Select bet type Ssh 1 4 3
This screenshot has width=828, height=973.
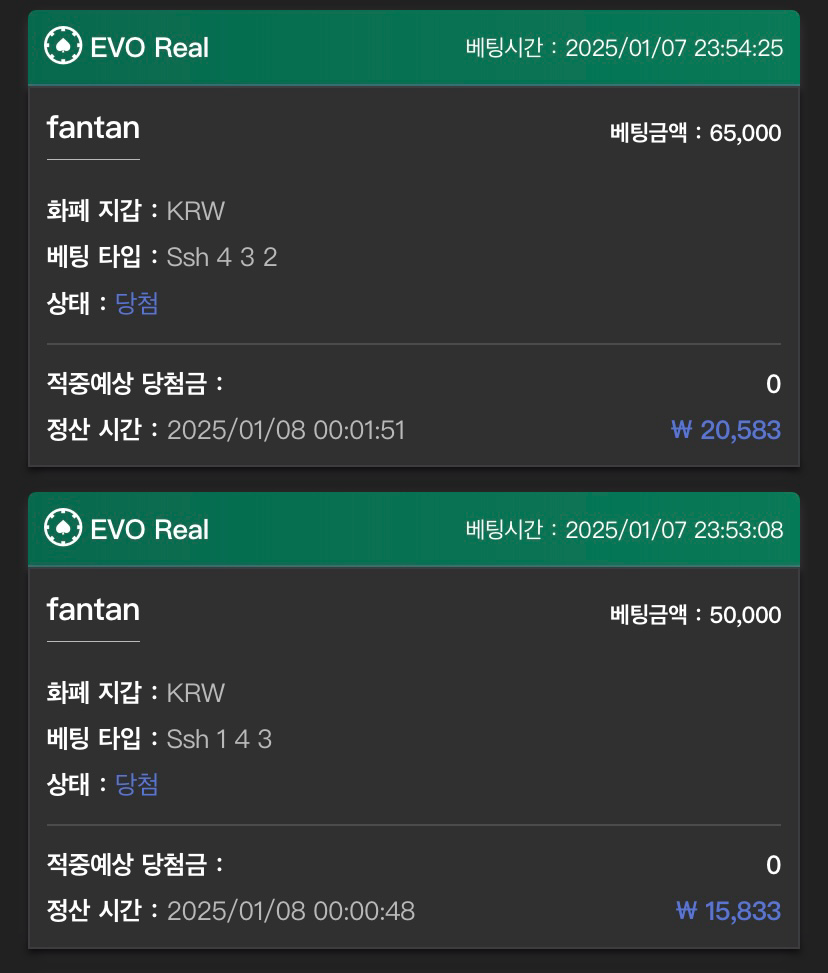click(x=219, y=739)
